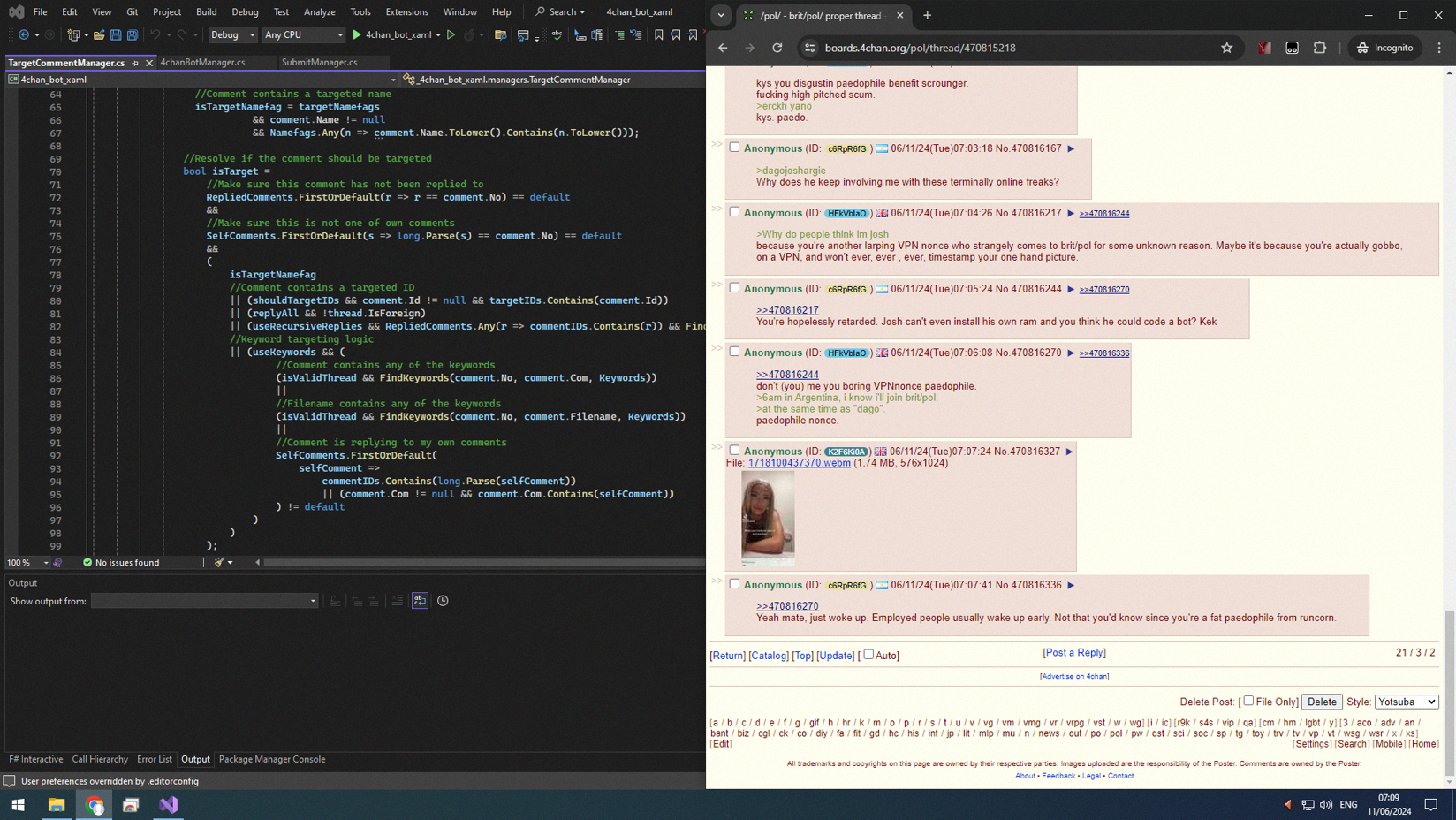Screen dimensions: 1456x820
Task: Open the Debug configuration dropdown
Action: tap(233, 35)
